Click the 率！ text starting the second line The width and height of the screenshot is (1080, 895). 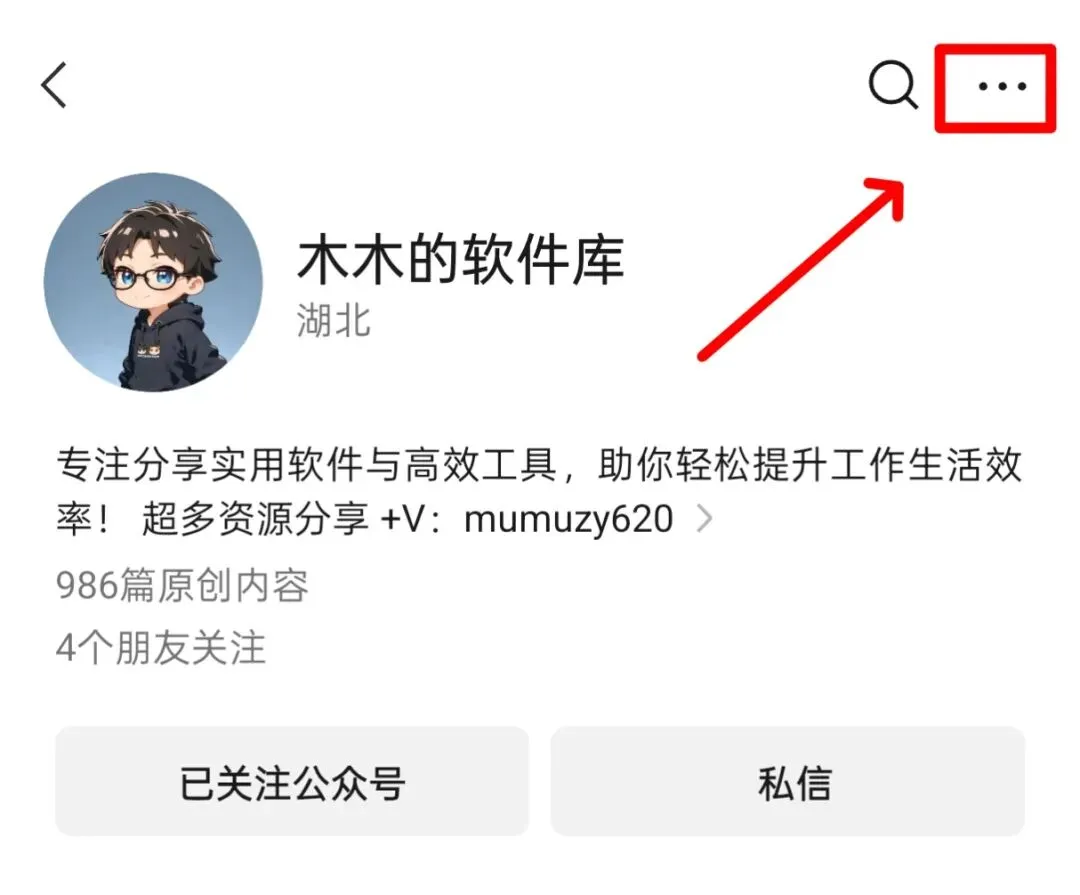pyautogui.click(x=83, y=519)
